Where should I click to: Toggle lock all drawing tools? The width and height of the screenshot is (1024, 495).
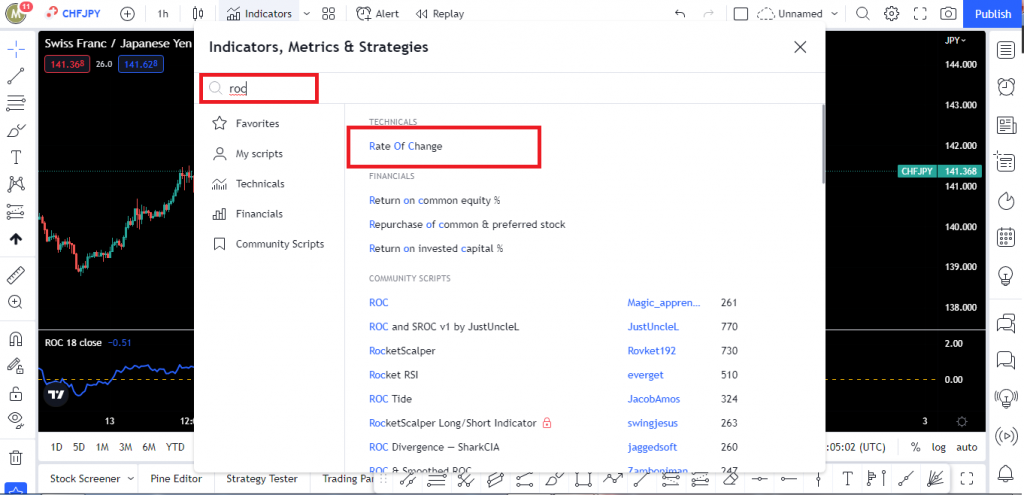(16, 393)
